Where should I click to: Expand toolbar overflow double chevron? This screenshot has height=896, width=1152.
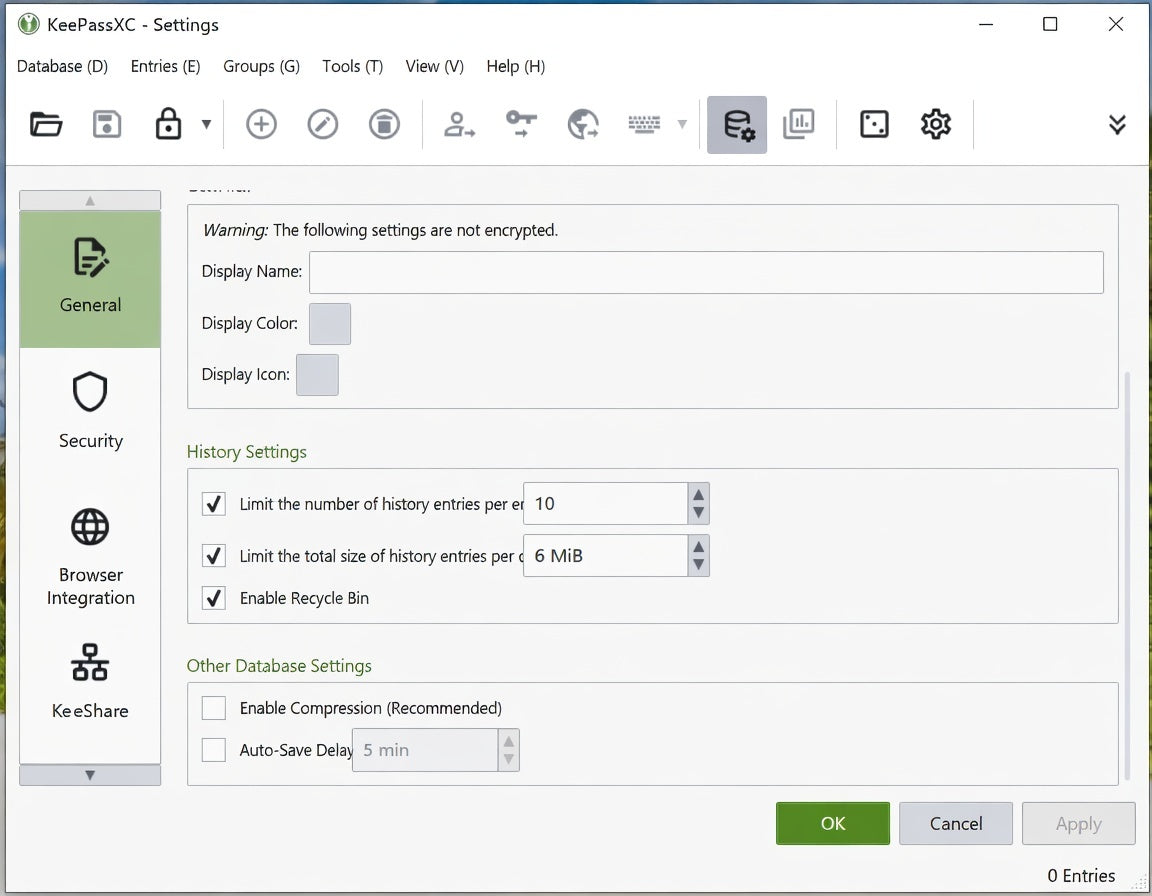(1117, 124)
